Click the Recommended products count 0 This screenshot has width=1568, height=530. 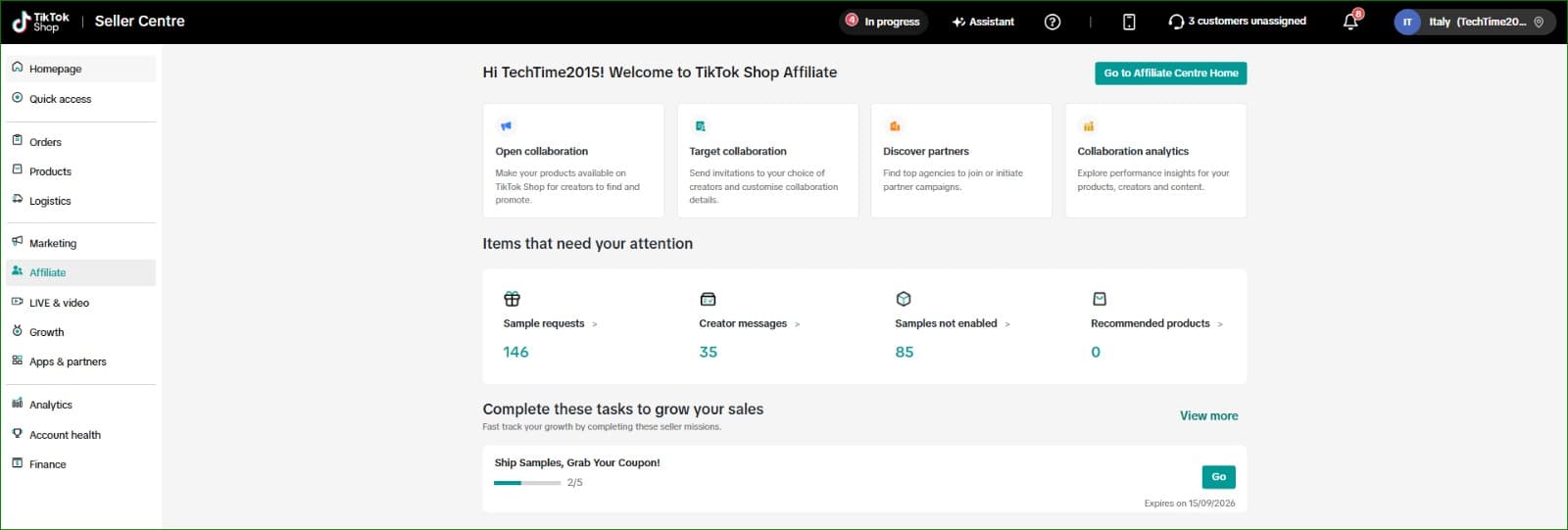point(1096,352)
